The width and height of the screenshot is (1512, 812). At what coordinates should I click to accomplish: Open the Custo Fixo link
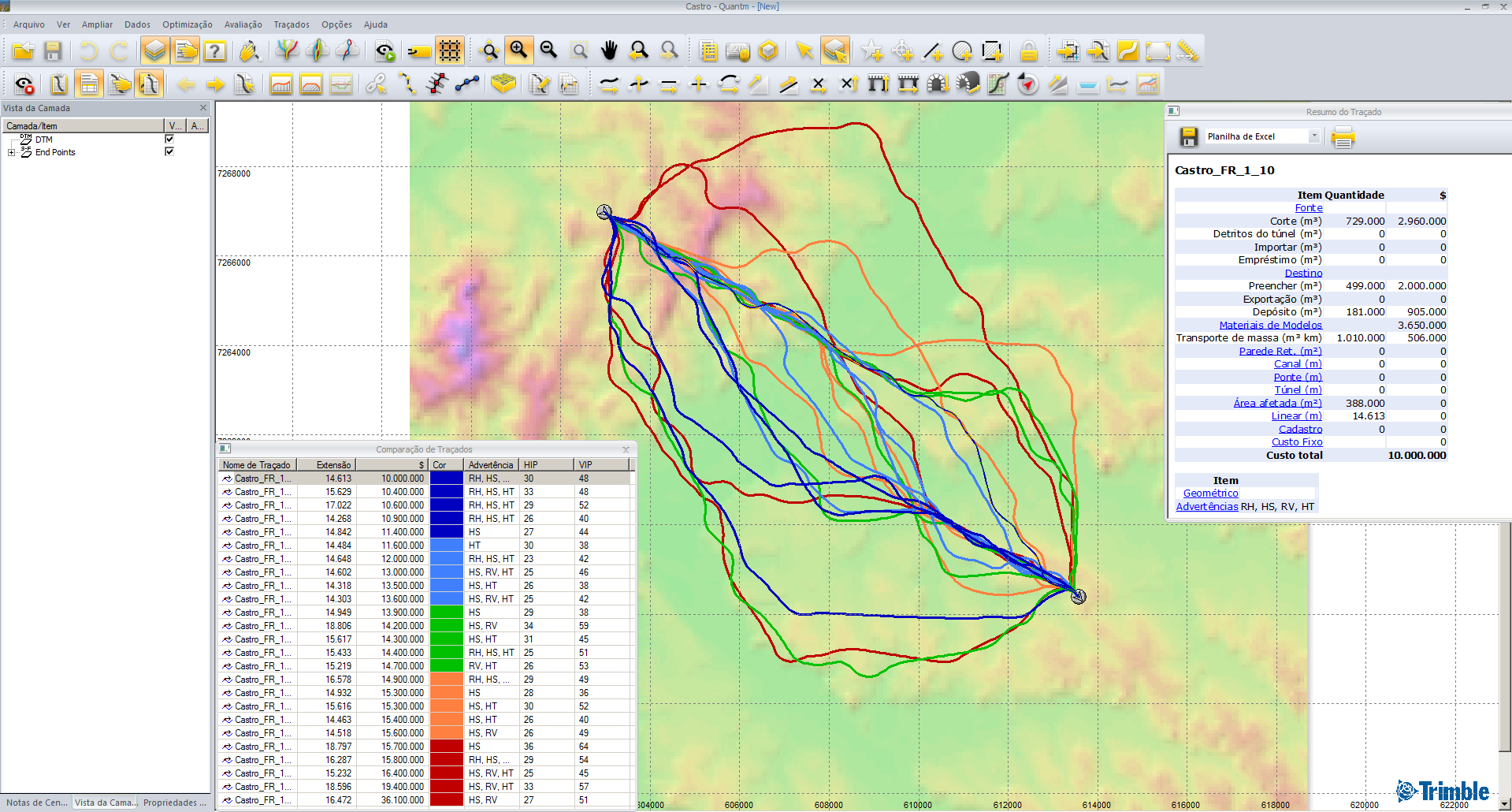click(1297, 442)
